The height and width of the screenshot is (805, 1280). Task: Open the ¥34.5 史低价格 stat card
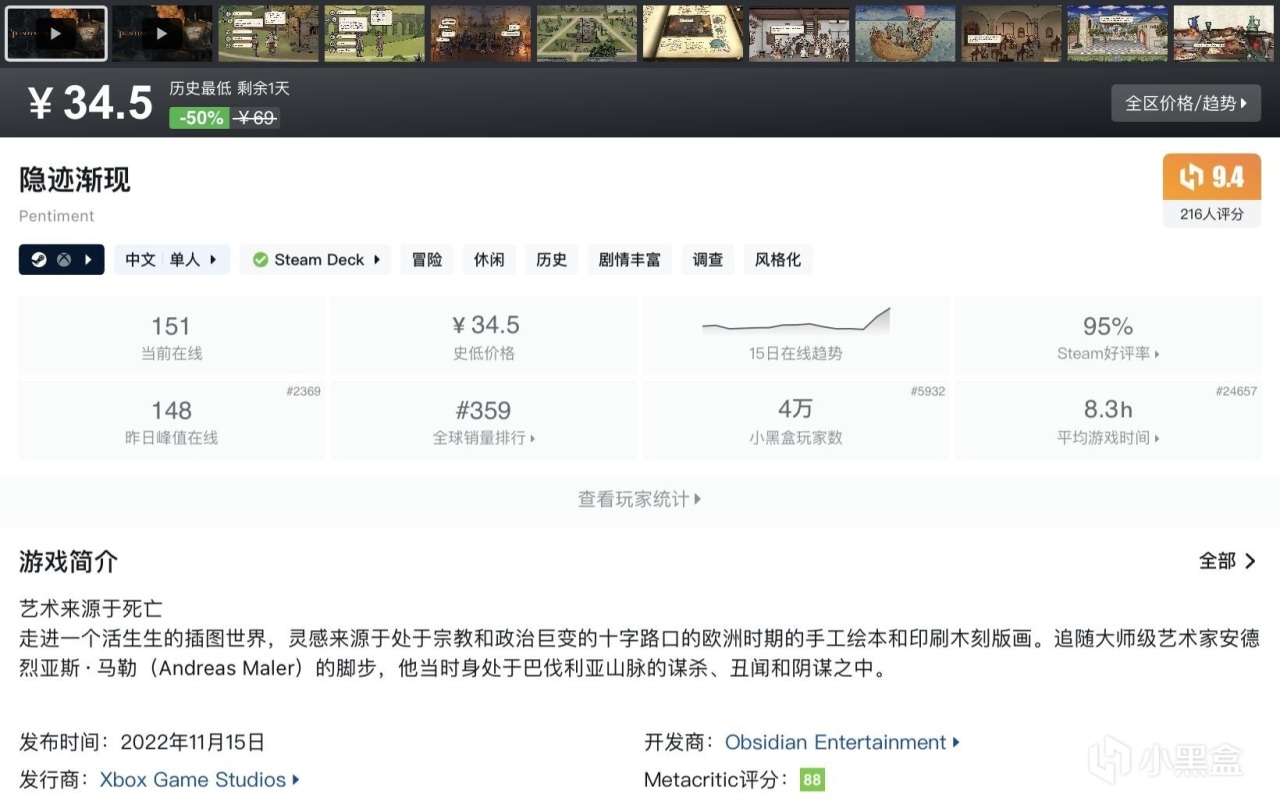tap(484, 337)
